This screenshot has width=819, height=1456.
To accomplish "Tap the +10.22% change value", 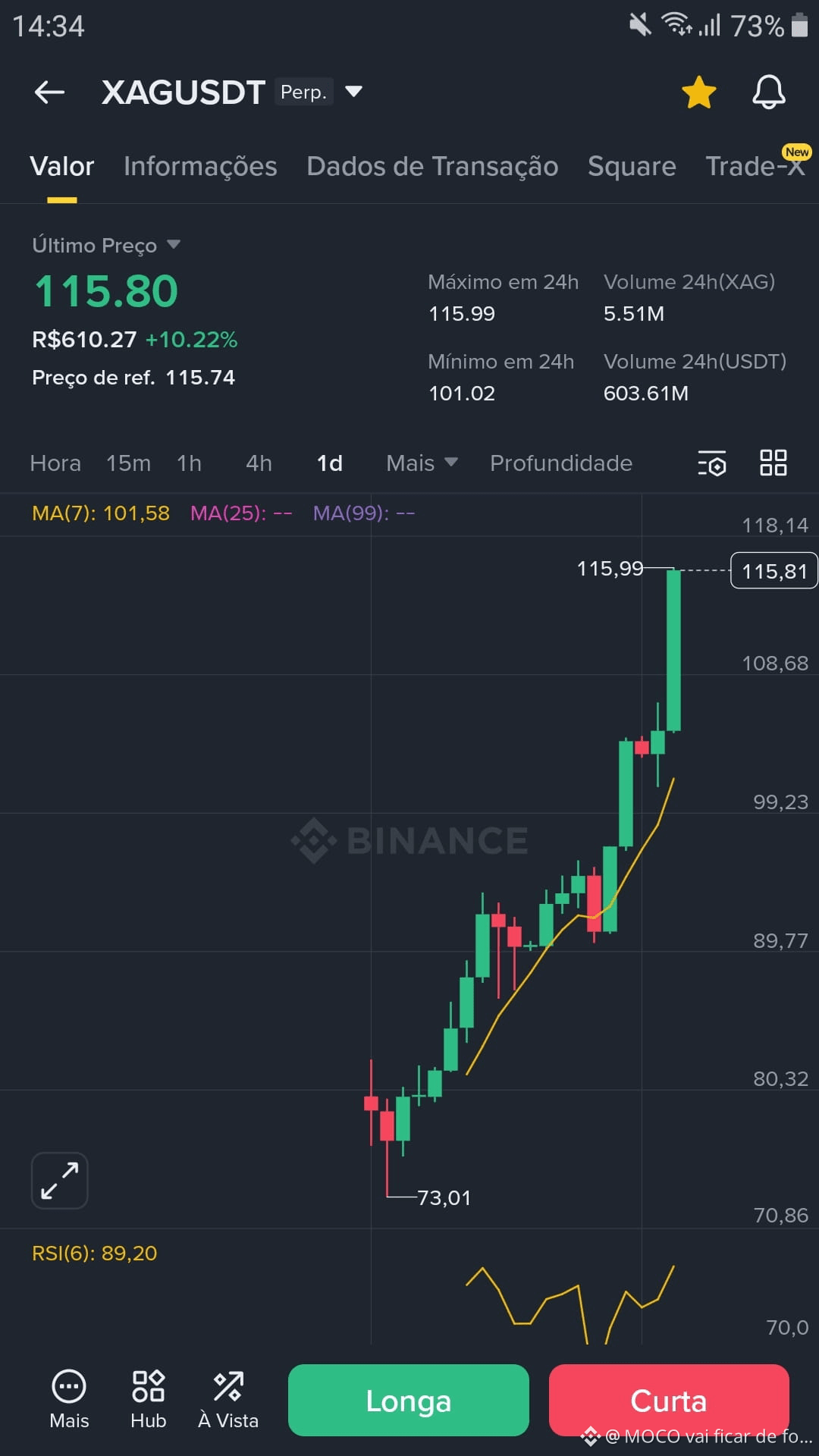I will coord(192,339).
